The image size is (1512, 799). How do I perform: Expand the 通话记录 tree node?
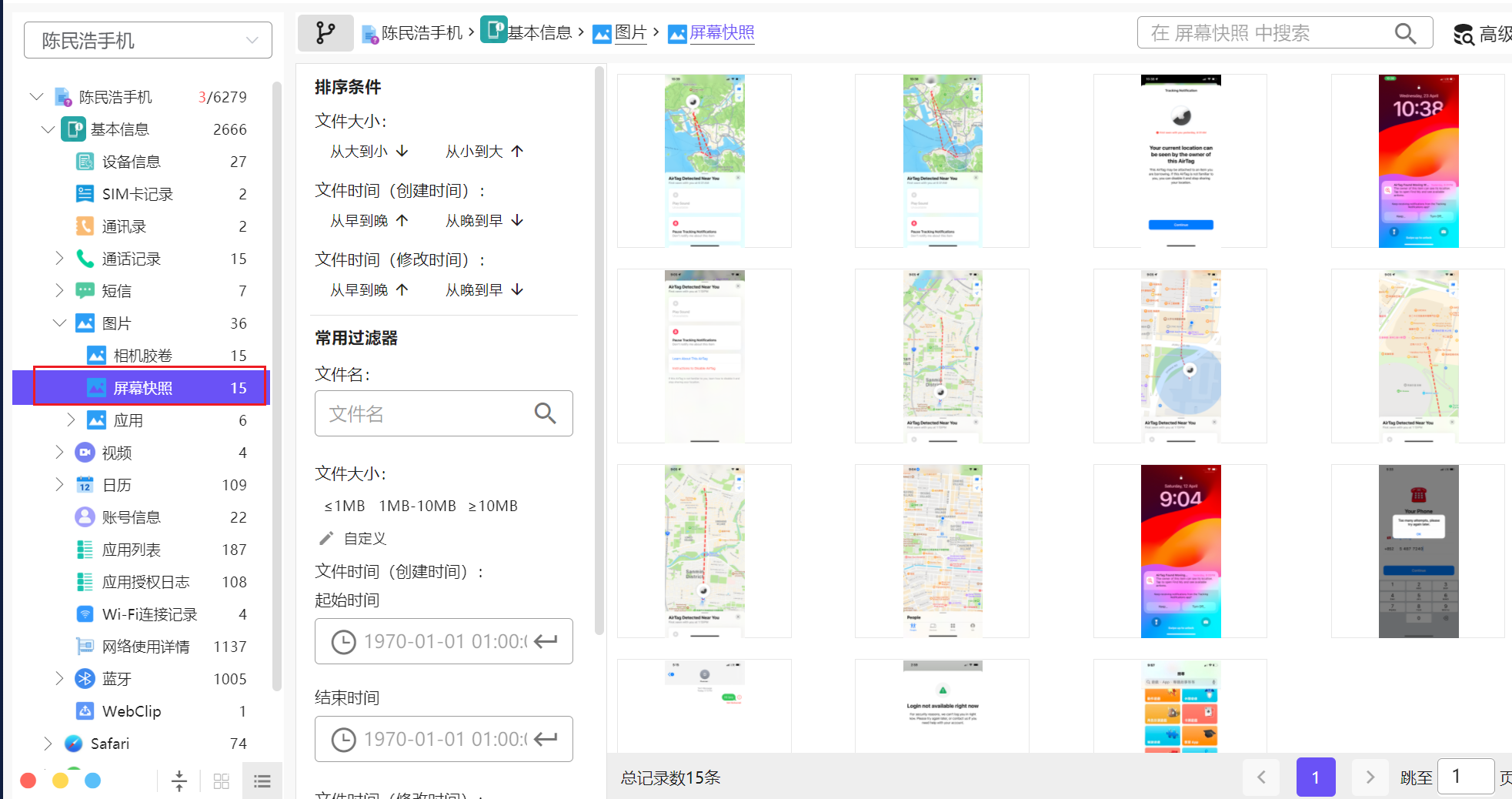59,259
